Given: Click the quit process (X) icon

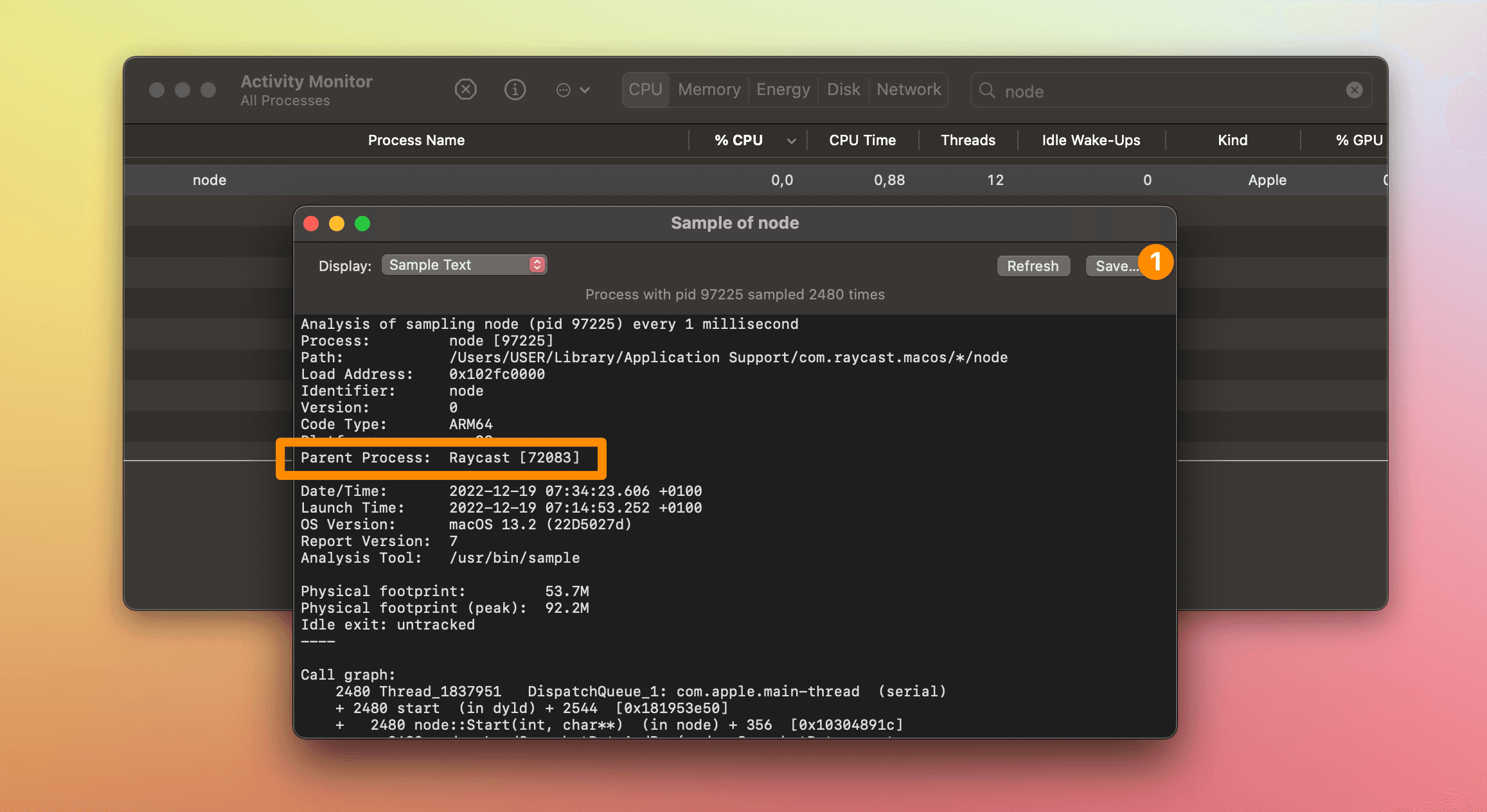Looking at the screenshot, I should [x=465, y=89].
